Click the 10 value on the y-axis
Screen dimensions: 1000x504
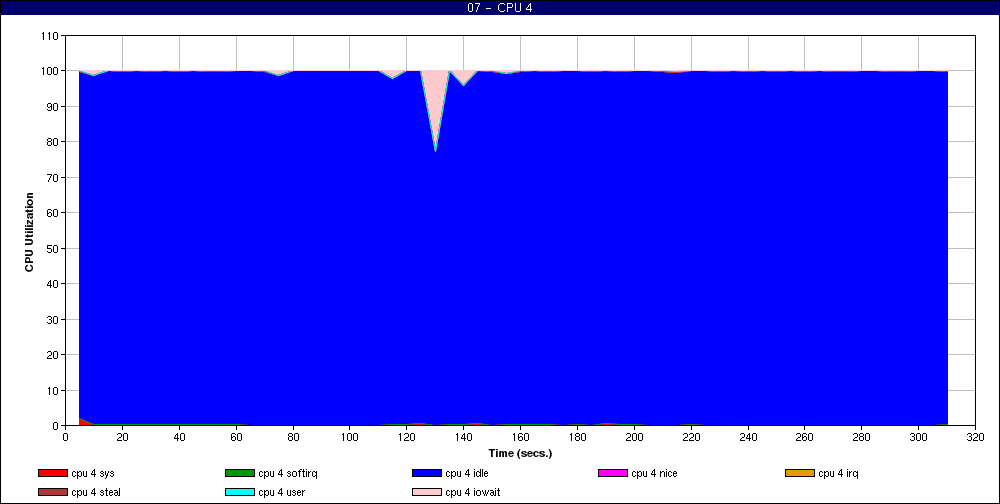point(52,390)
